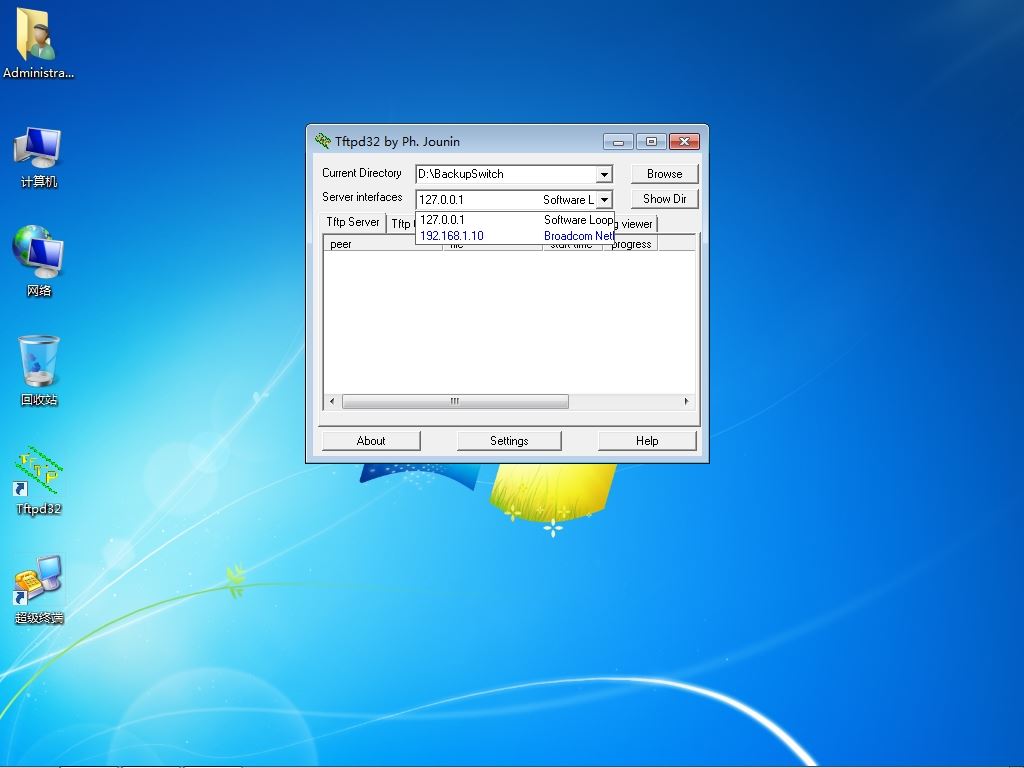Image resolution: width=1024 pixels, height=768 pixels.
Task: Maximize the Tftpd32 window
Action: pyautogui.click(x=651, y=142)
